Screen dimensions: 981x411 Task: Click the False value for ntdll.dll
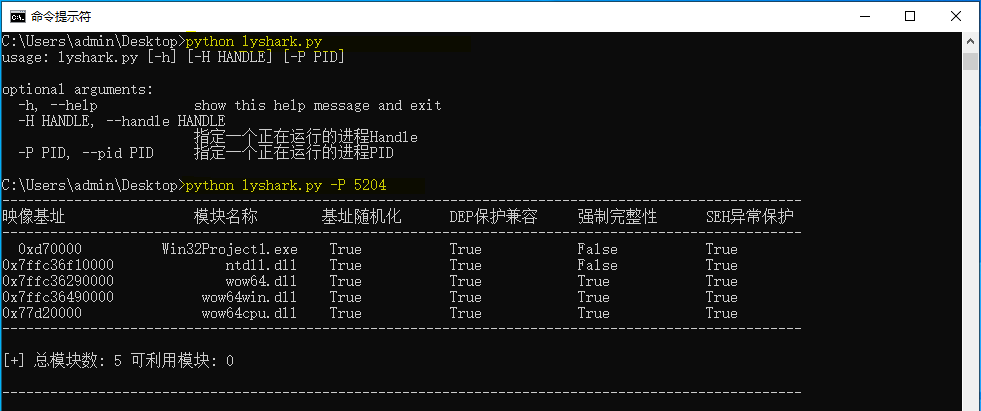(597, 265)
